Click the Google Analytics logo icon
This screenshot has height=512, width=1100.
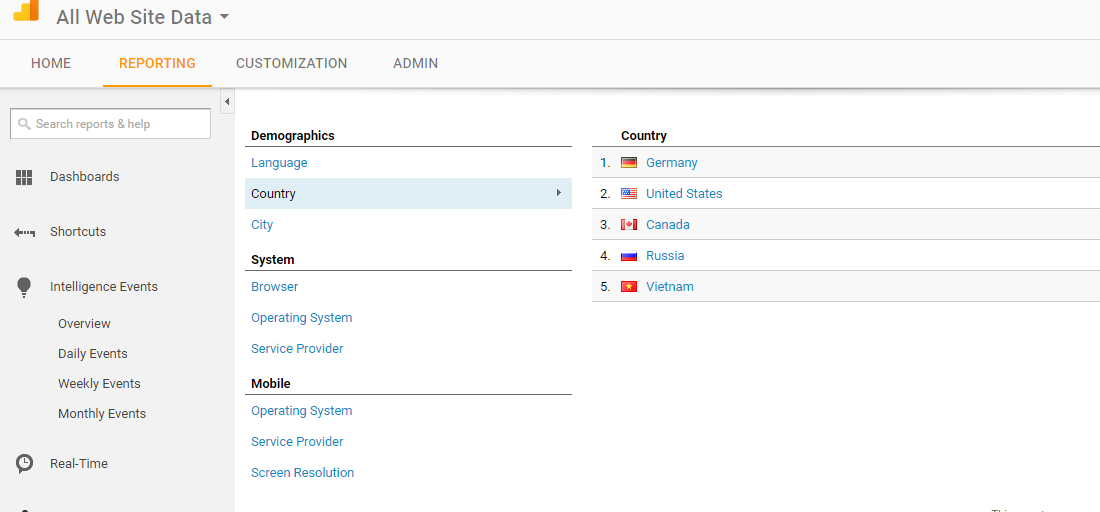click(26, 10)
